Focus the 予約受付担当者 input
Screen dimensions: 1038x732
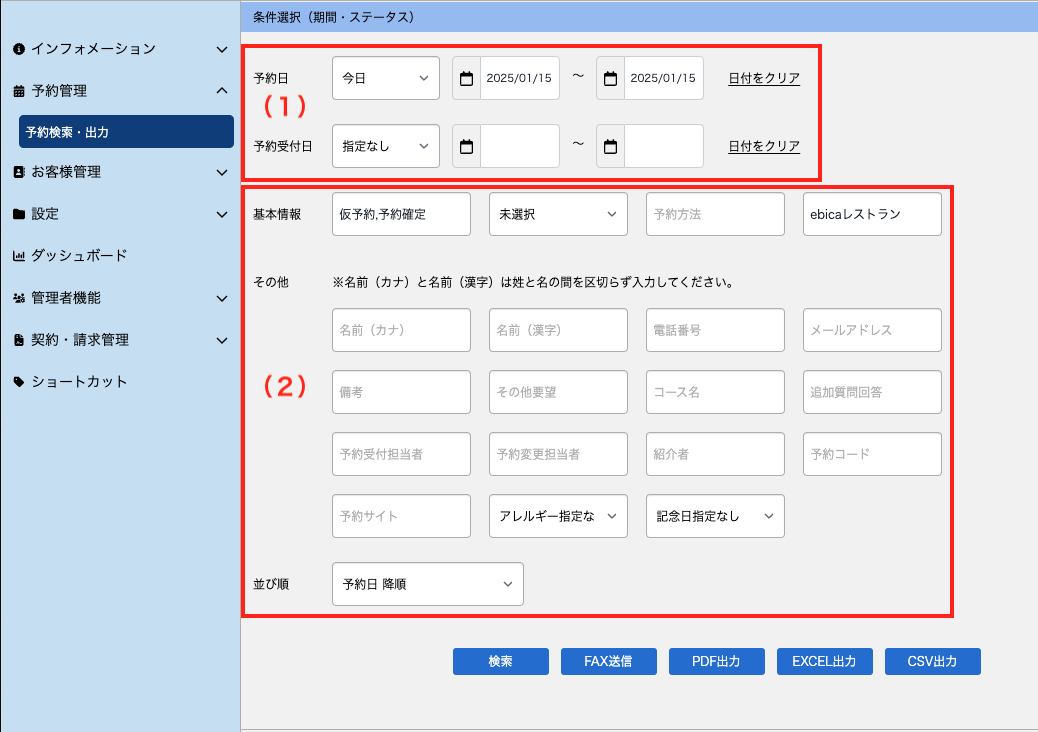[x=401, y=454]
